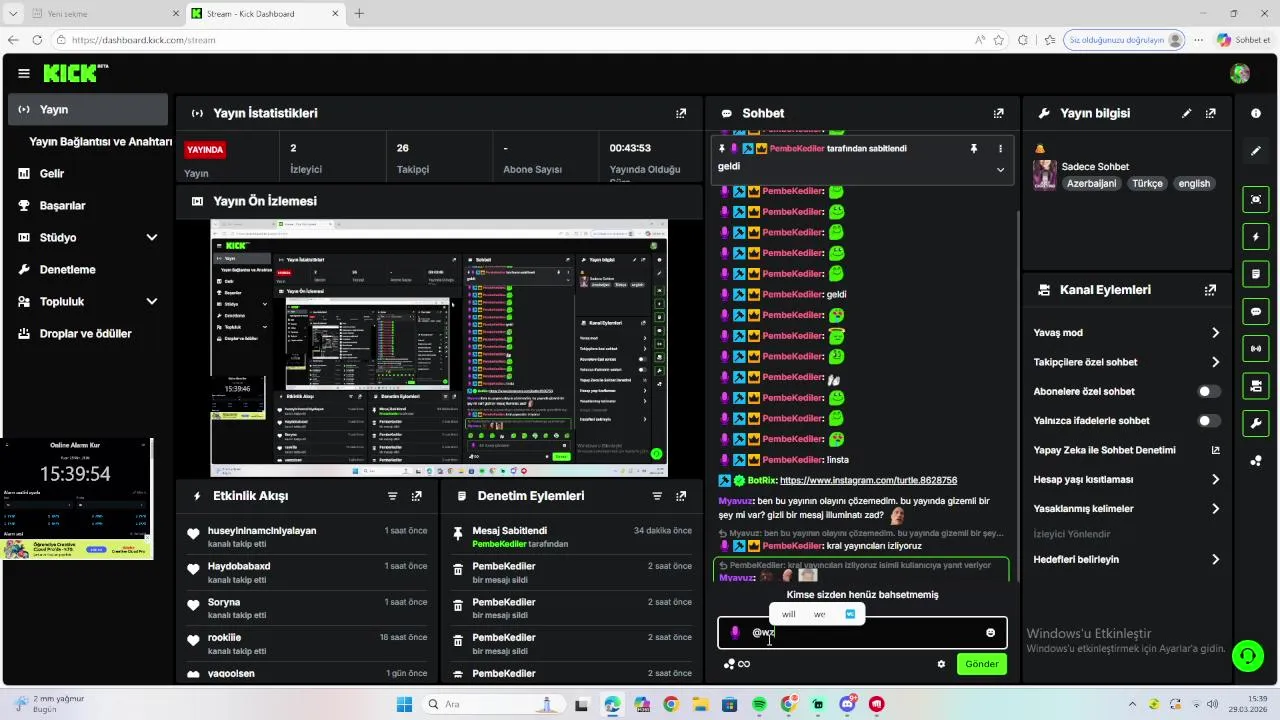Open a new browser tab with plus button
The image size is (1280, 720).
coord(359,13)
